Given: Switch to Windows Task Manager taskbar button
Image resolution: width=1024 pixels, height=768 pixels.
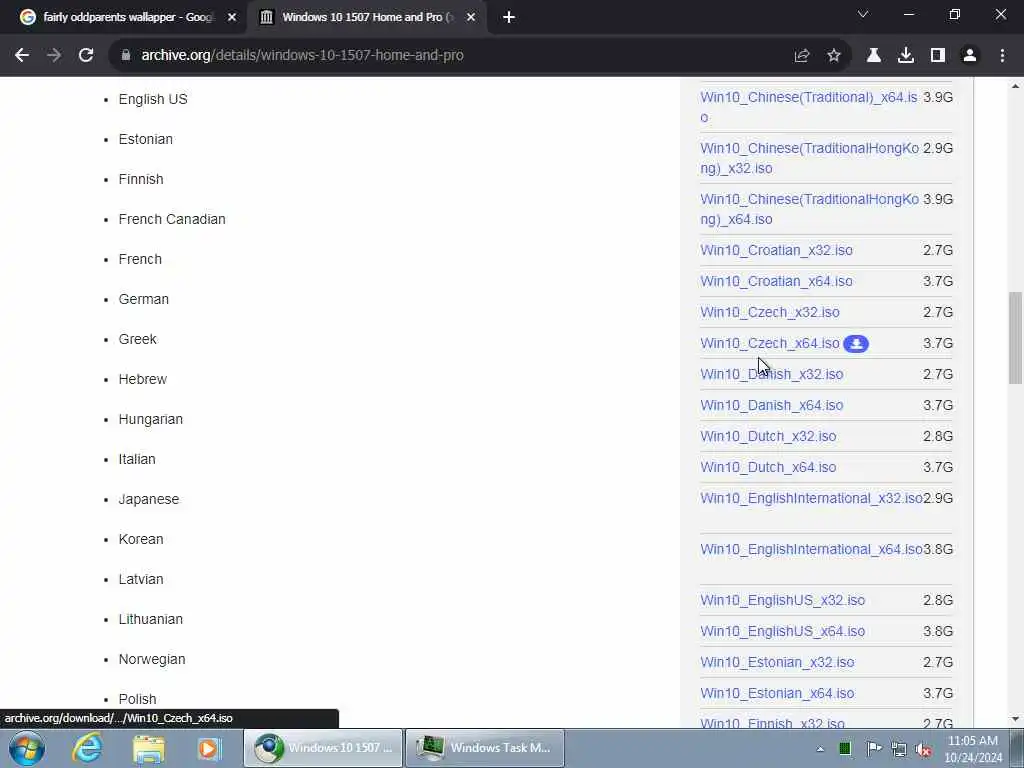Looking at the screenshot, I should click(x=485, y=748).
